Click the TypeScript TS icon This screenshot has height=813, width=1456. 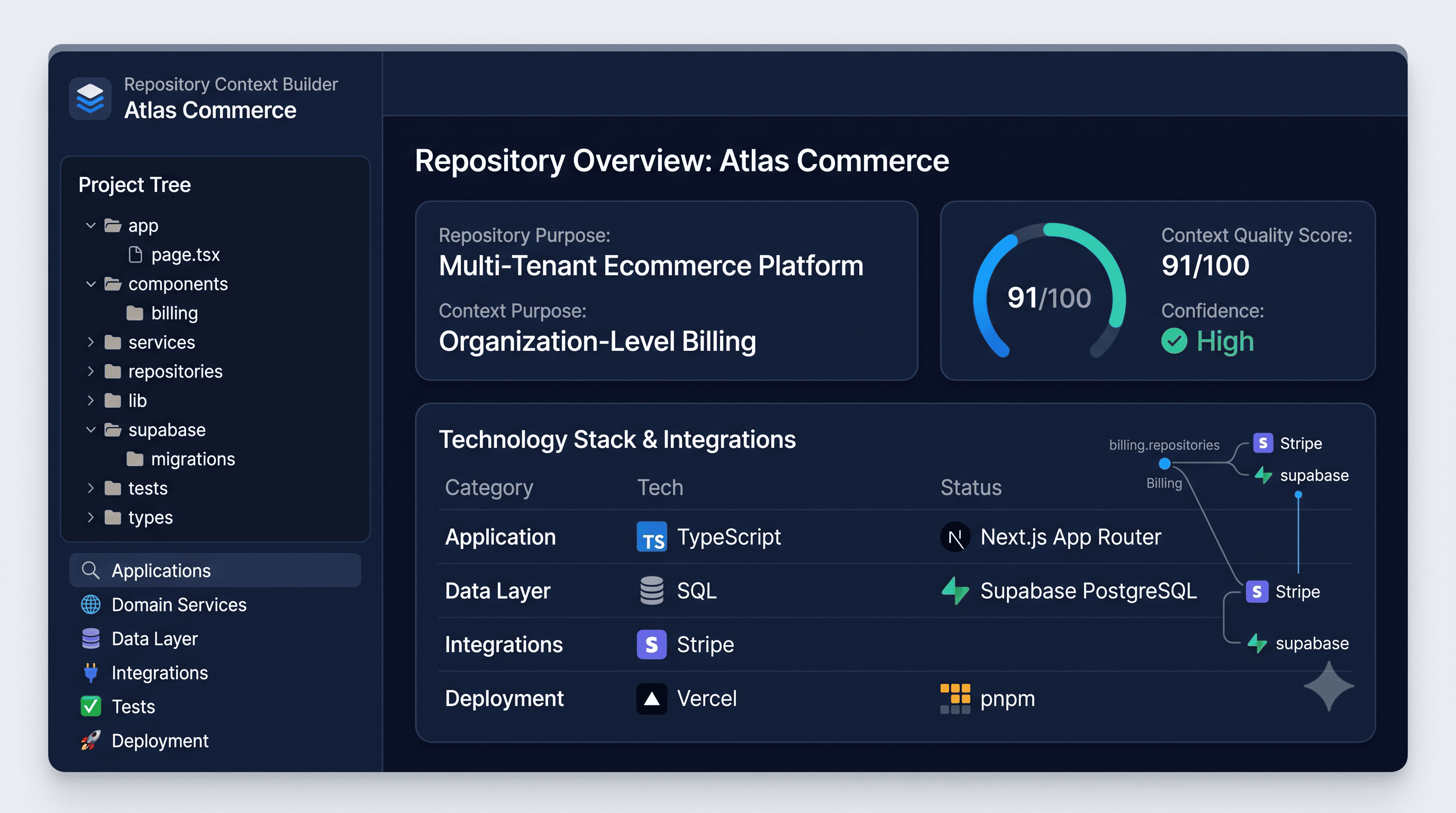pos(652,537)
